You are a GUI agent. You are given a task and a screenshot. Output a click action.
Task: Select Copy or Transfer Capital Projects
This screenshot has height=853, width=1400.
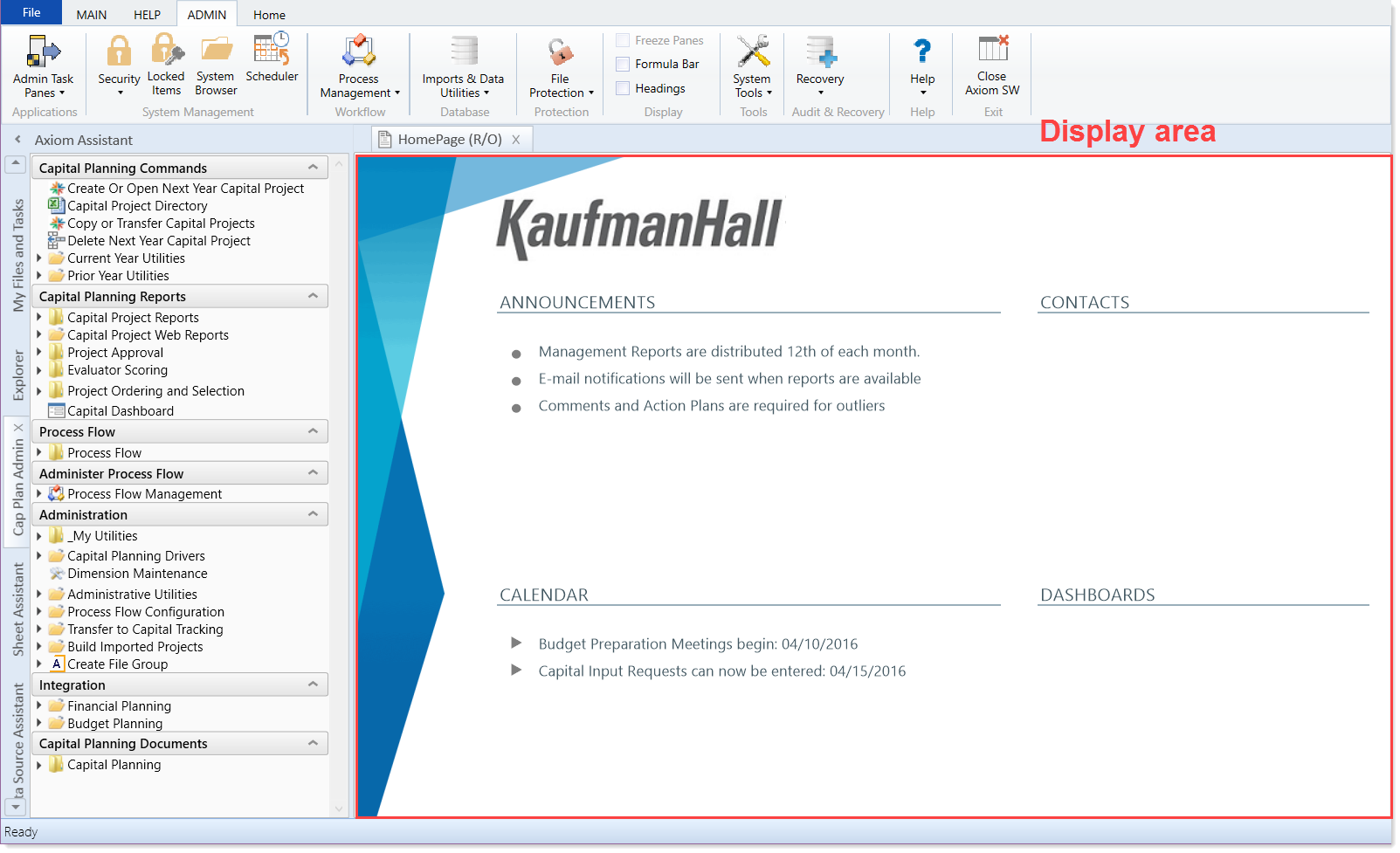(x=161, y=224)
